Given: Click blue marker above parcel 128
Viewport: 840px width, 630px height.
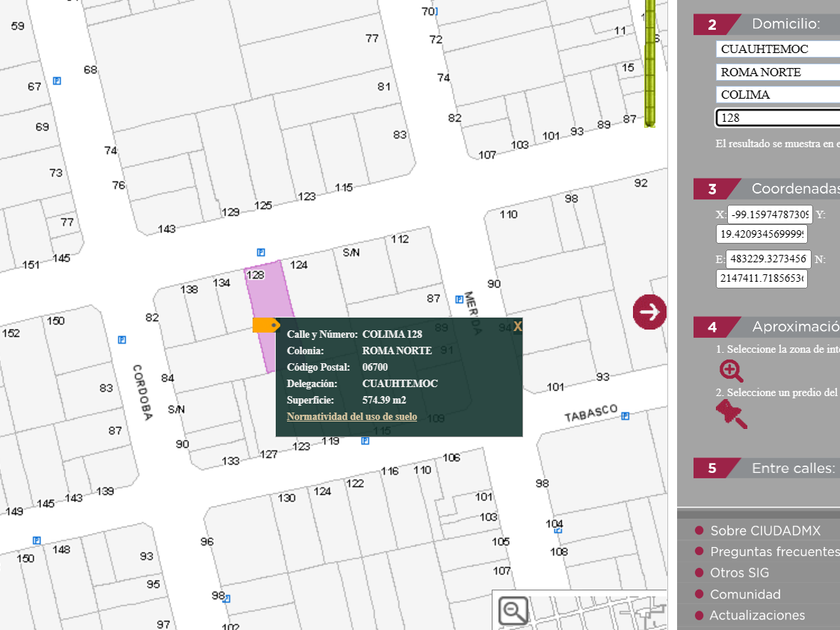Looking at the screenshot, I should pyautogui.click(x=260, y=252).
